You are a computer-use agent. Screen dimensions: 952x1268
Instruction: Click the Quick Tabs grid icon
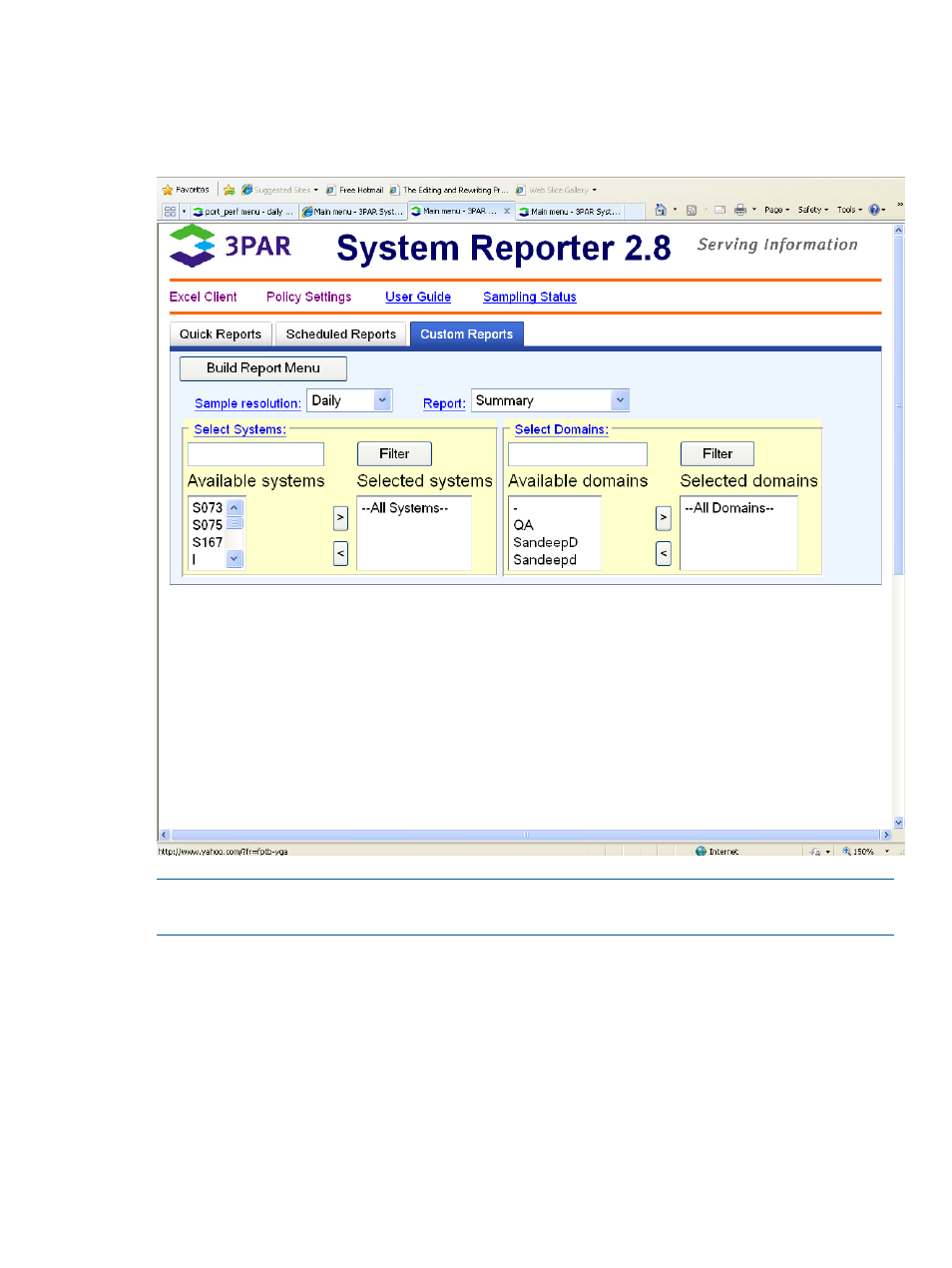[170, 211]
